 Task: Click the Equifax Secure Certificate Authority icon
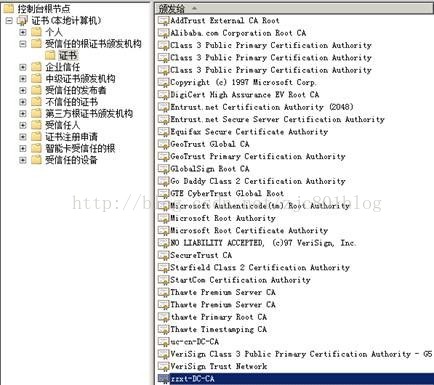click(x=163, y=132)
